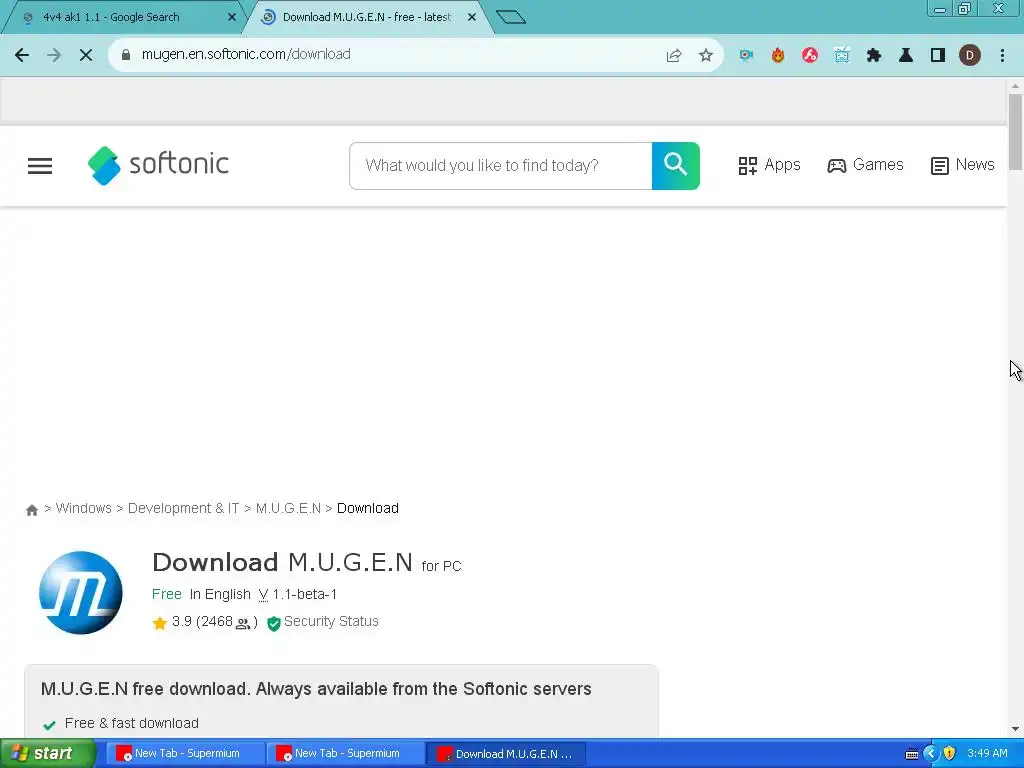
Task: Click the page vertical scrollbar thumb
Action: [x=1015, y=133]
